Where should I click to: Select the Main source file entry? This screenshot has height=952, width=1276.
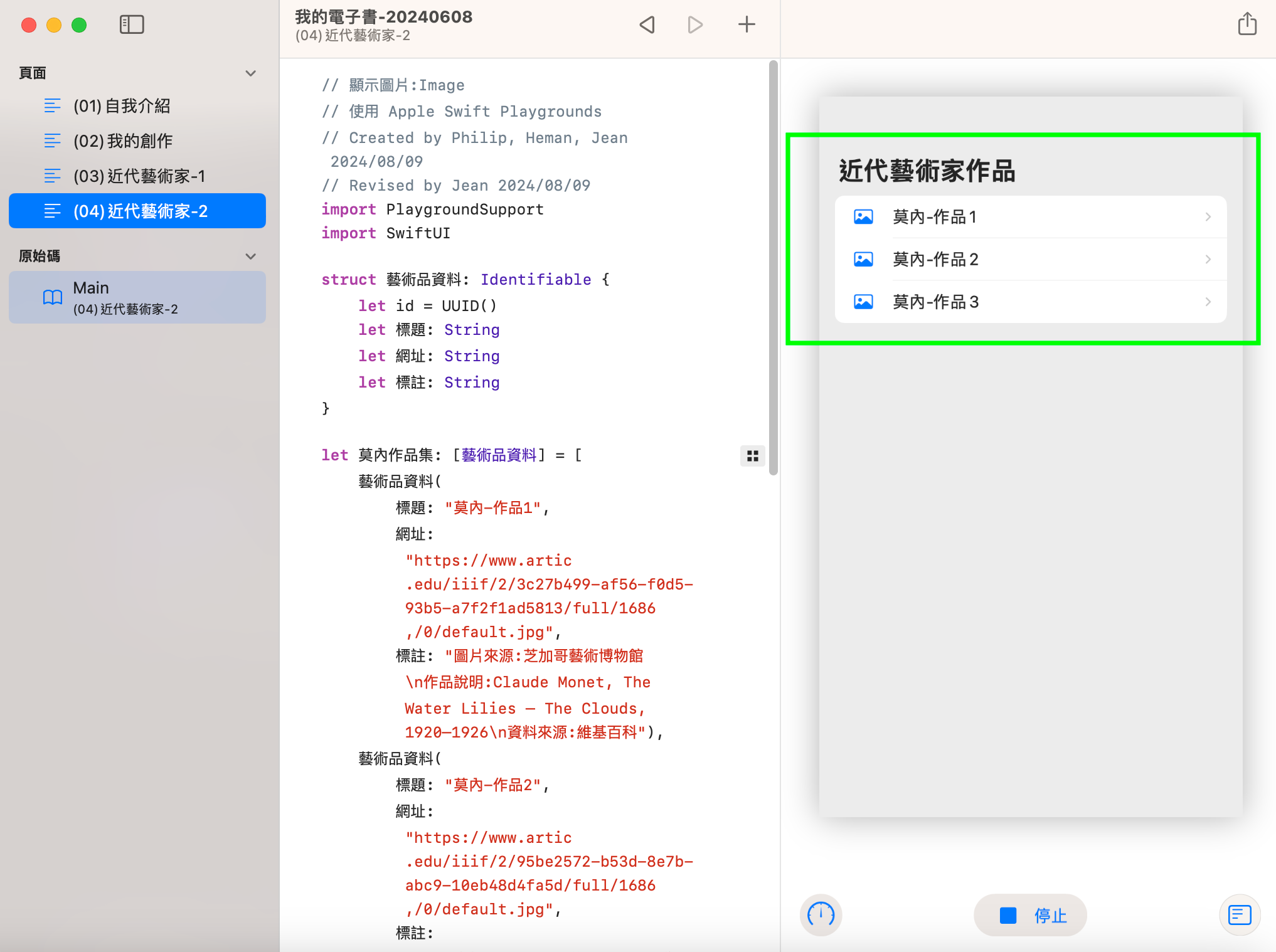pos(137,297)
